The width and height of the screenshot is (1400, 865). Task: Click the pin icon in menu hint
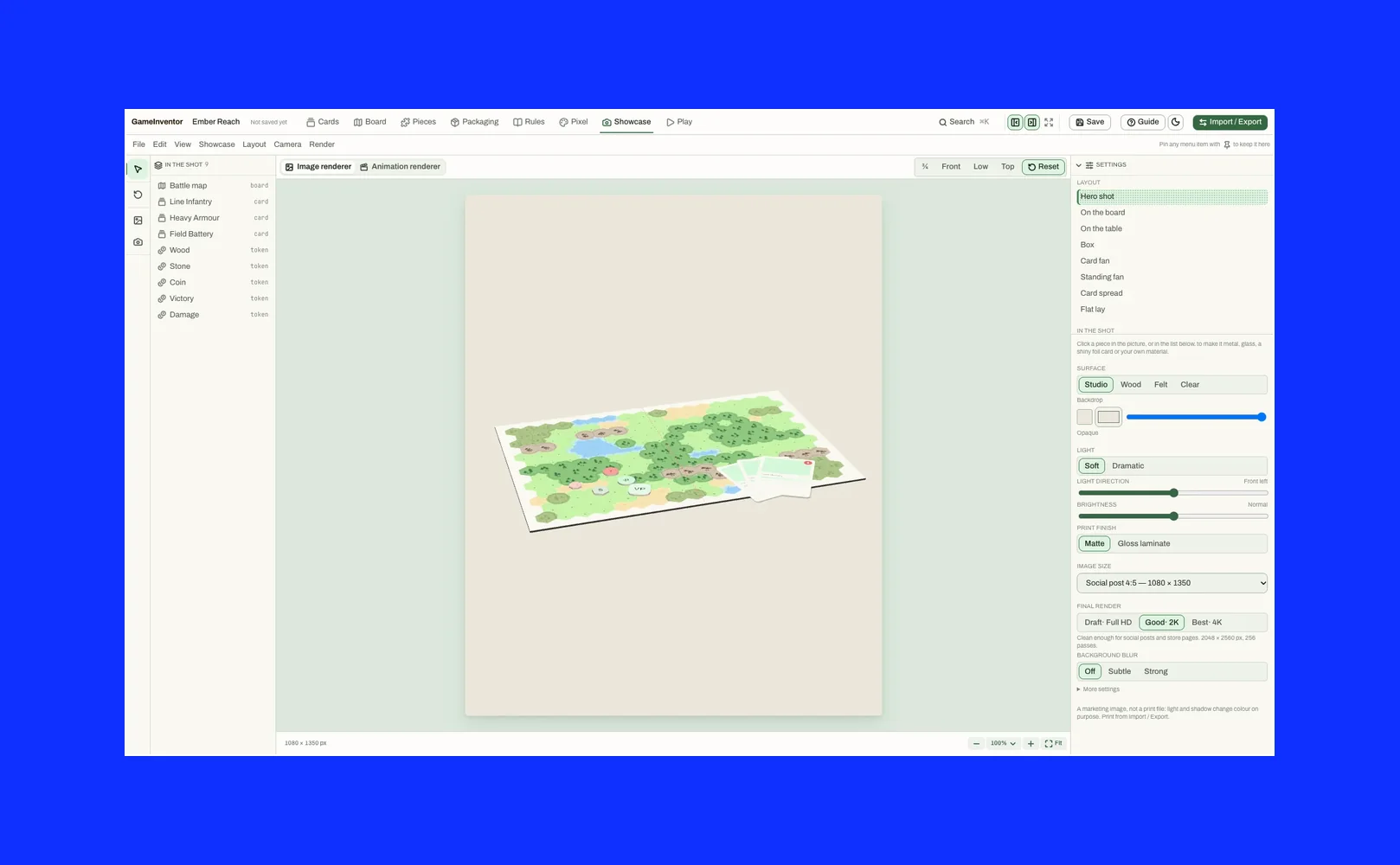click(1227, 144)
